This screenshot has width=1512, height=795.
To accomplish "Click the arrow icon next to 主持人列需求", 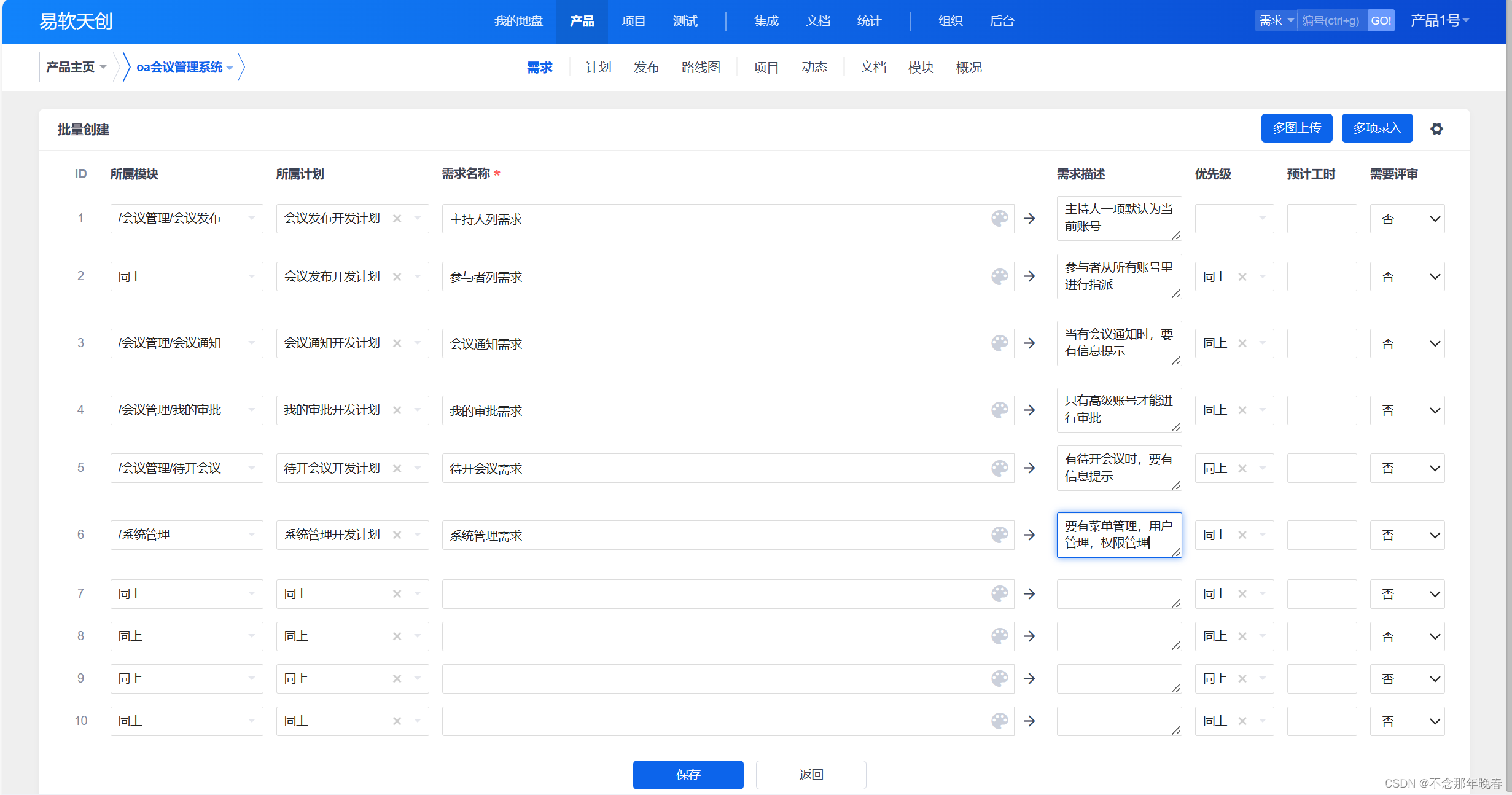I will point(1029,218).
